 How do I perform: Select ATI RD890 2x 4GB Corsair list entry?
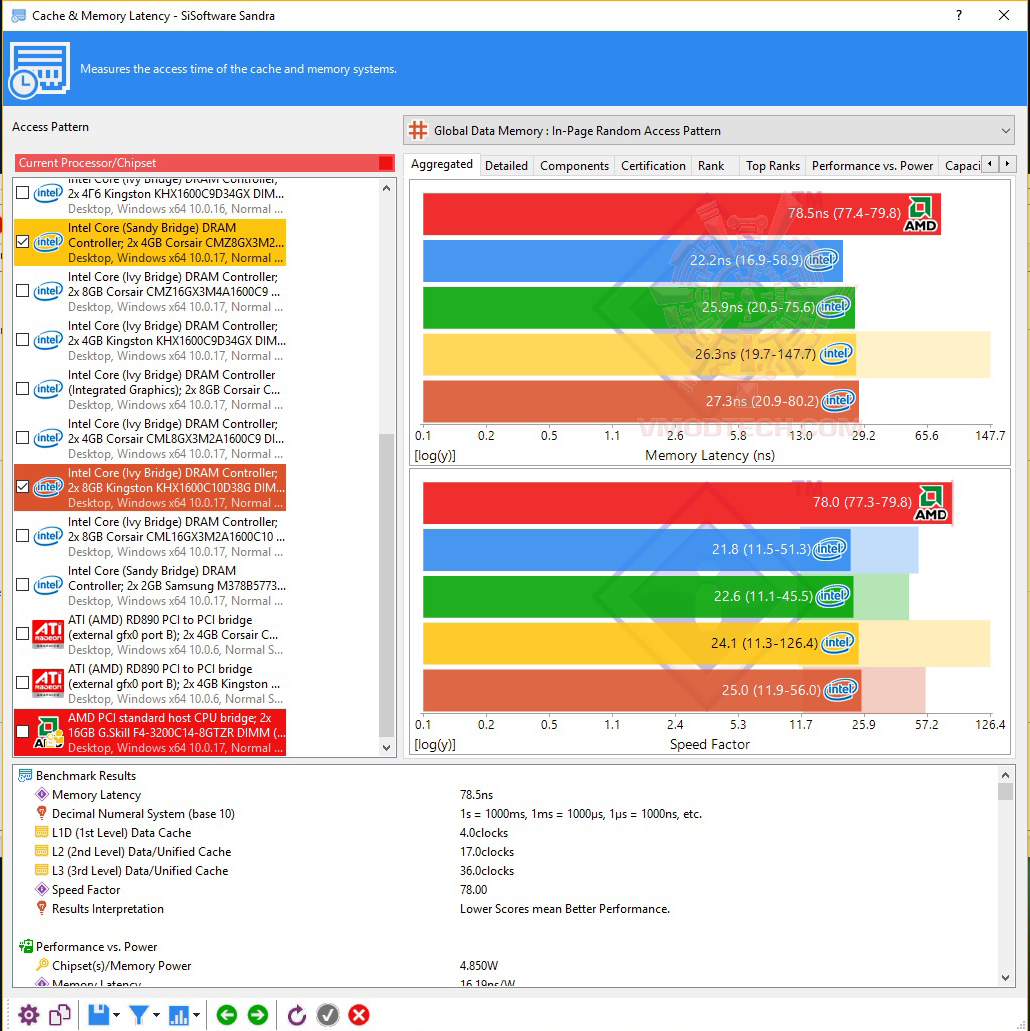[150, 635]
